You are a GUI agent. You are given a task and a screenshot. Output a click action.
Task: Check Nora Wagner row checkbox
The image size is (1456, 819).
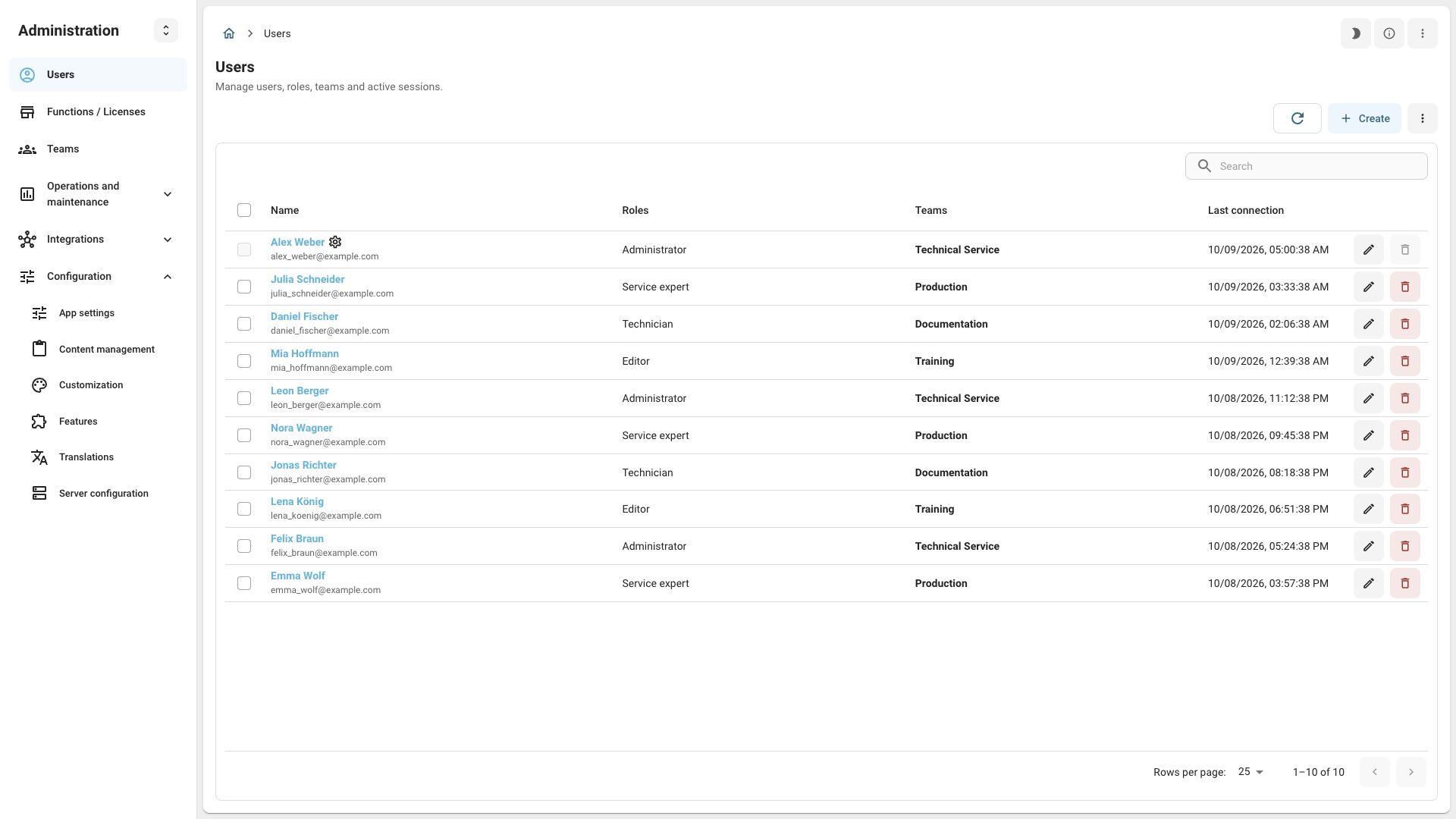point(243,435)
